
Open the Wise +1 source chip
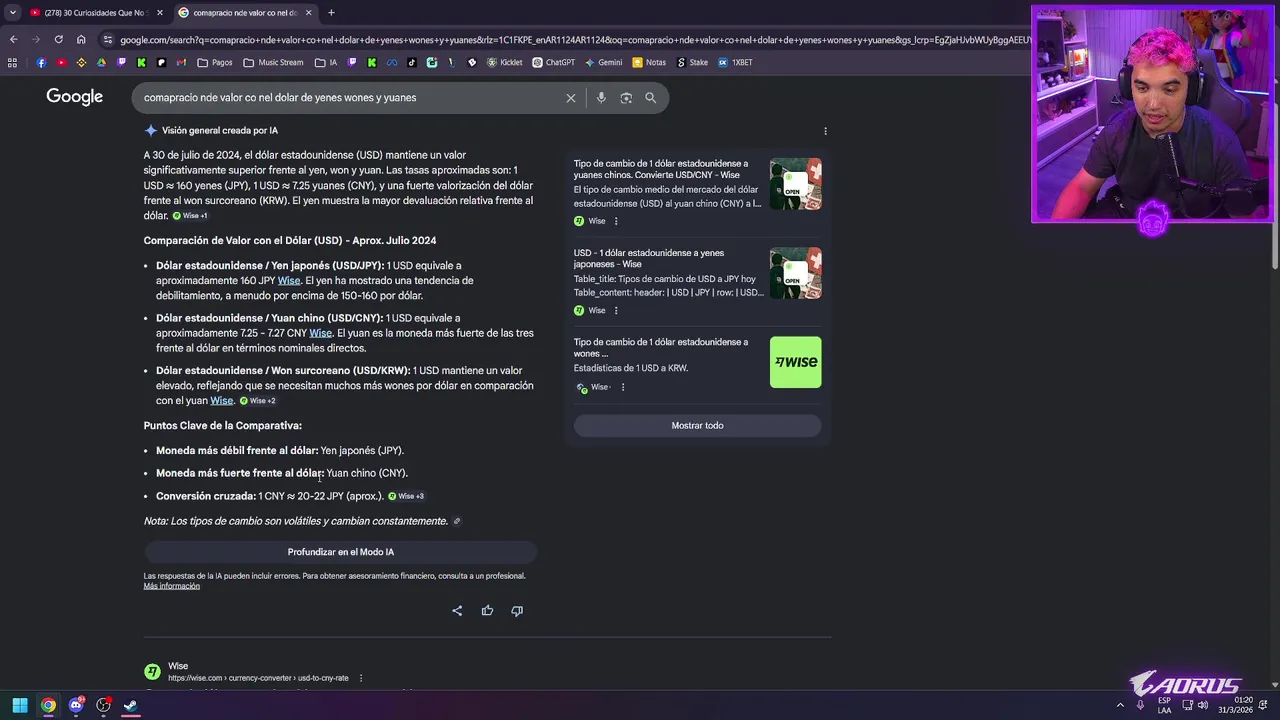[x=190, y=216]
